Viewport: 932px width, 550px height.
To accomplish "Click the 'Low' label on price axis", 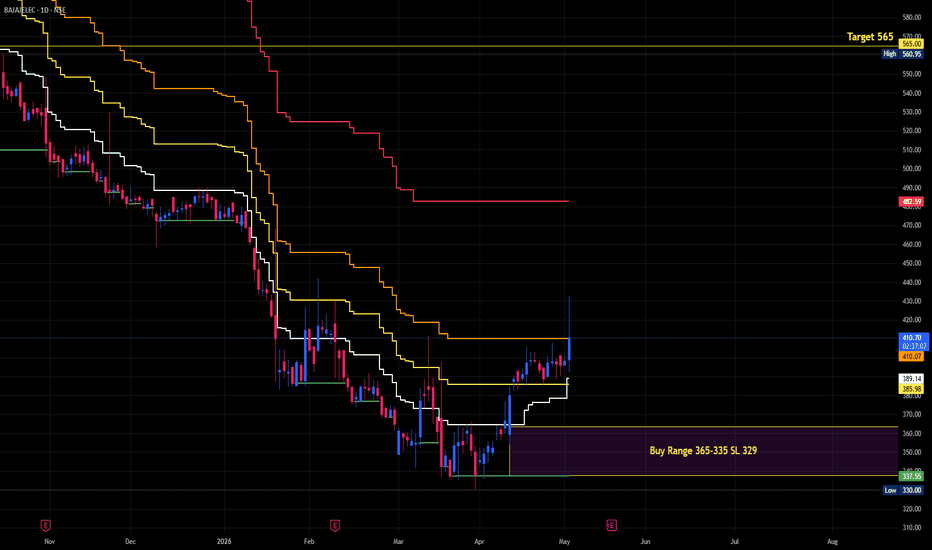I will (x=890, y=491).
